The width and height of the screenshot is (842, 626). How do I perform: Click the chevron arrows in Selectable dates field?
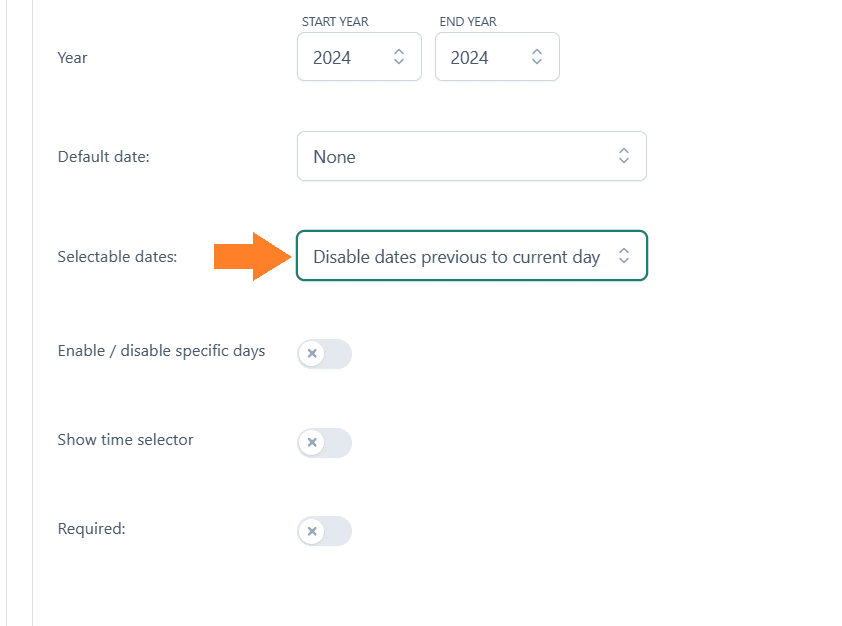click(x=623, y=256)
